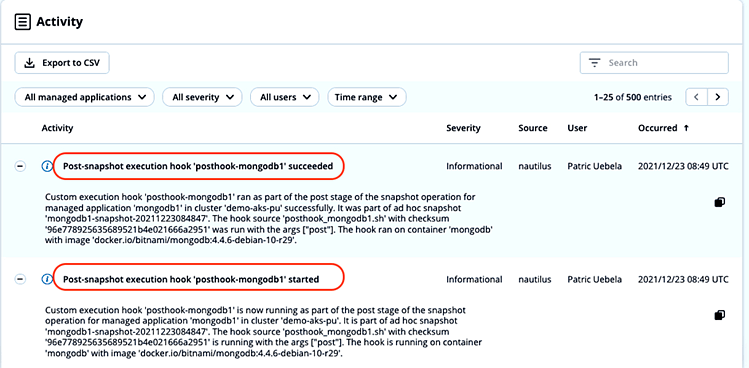Screen dimensions: 749x368
Task: Open the All users filter dropdown
Action: [x=284, y=97]
